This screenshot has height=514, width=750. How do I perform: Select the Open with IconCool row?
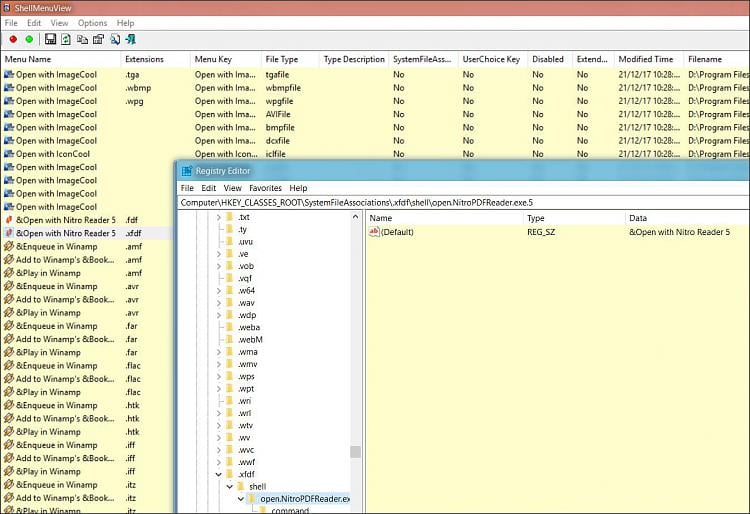click(53, 154)
